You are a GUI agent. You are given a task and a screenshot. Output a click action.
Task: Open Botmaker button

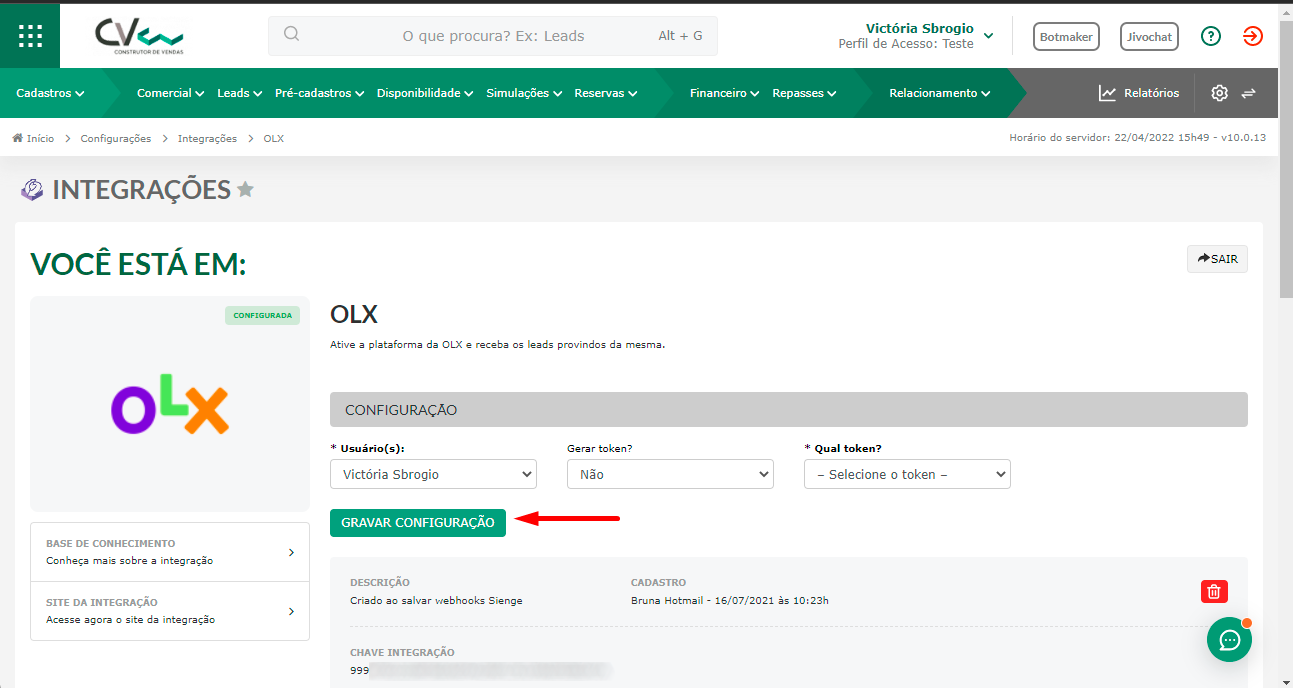(1066, 36)
